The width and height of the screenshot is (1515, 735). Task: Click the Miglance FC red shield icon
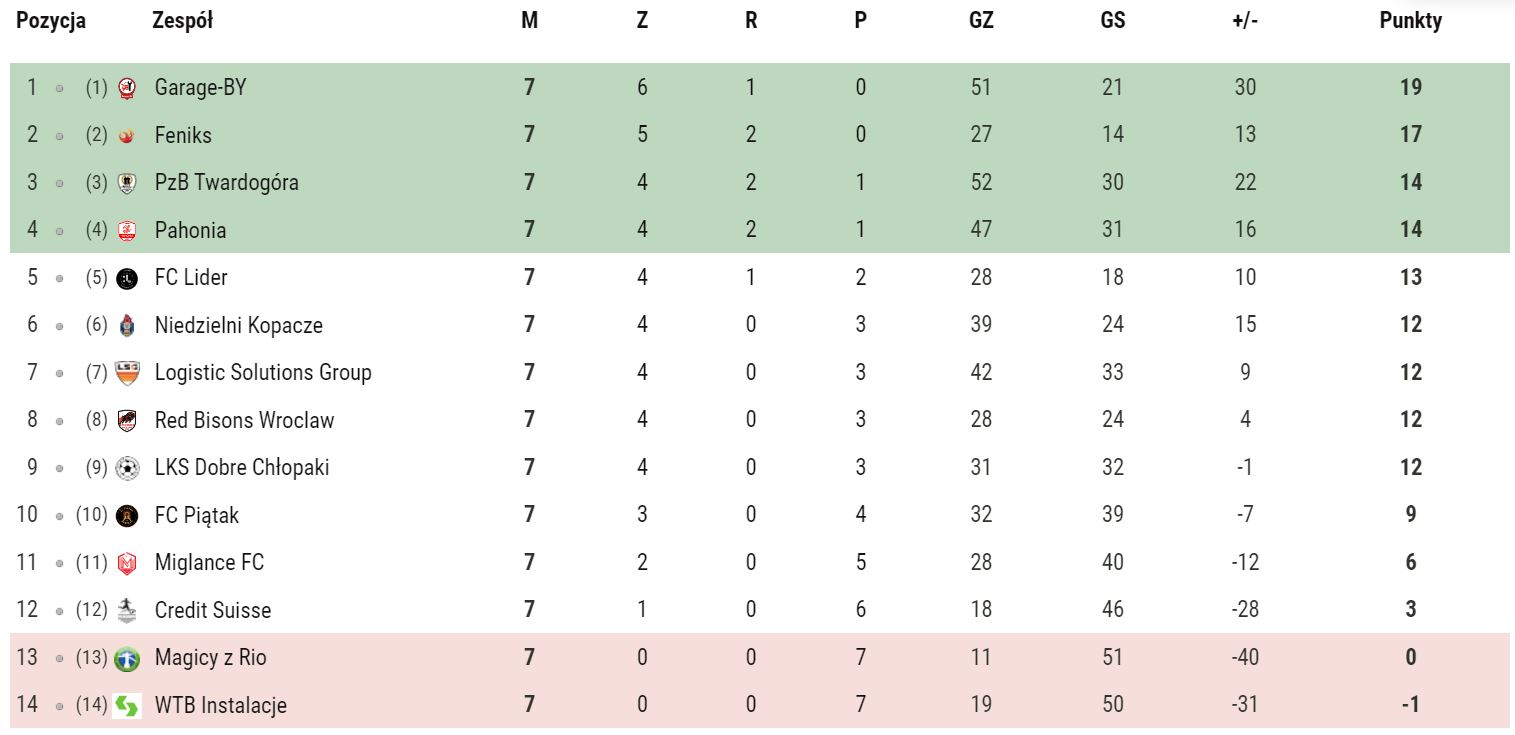[x=127, y=563]
